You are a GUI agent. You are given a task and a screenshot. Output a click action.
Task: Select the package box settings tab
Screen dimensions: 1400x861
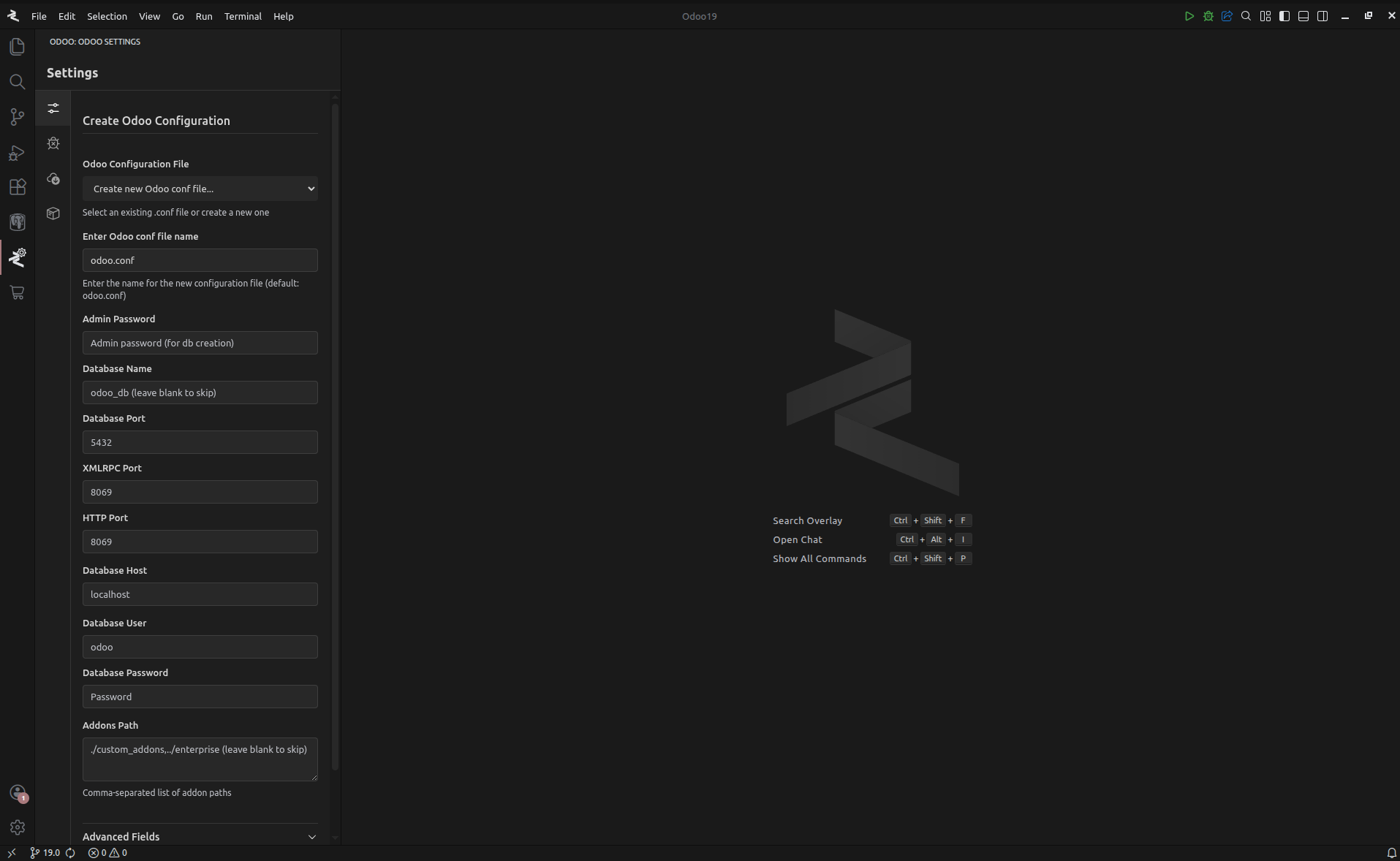[53, 213]
